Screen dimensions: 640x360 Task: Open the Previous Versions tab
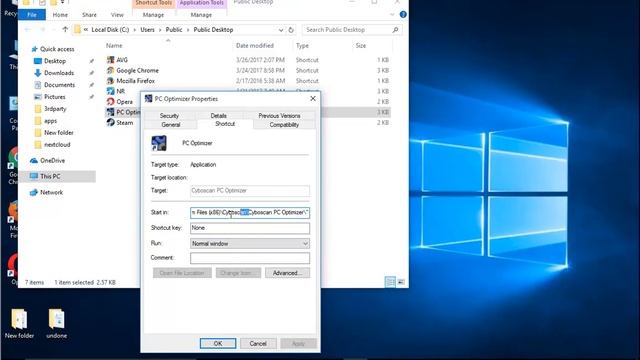[279, 116]
